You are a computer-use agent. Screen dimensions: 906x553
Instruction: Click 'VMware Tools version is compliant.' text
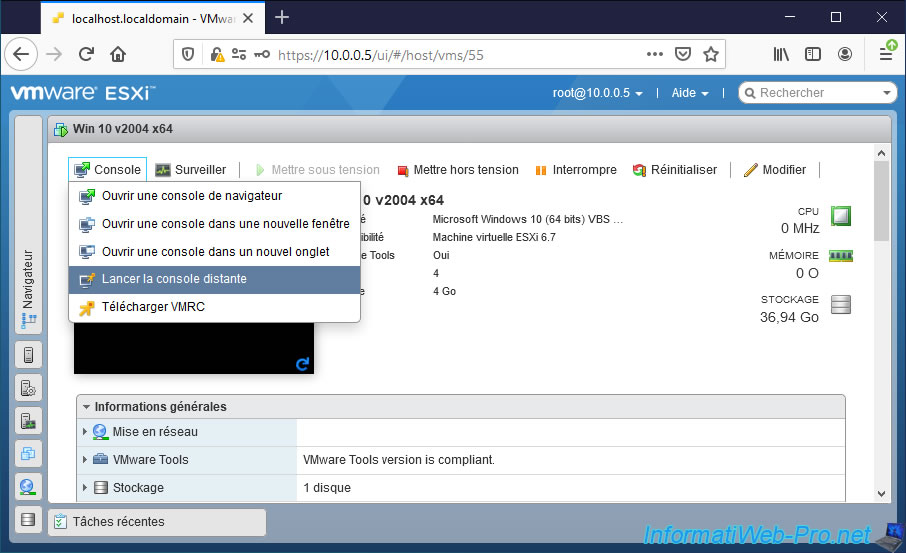coord(399,460)
